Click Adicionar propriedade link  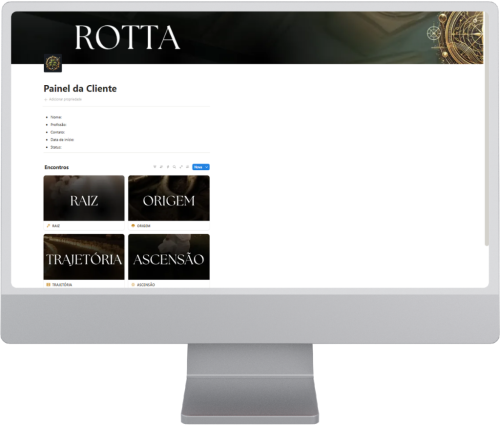click(65, 99)
